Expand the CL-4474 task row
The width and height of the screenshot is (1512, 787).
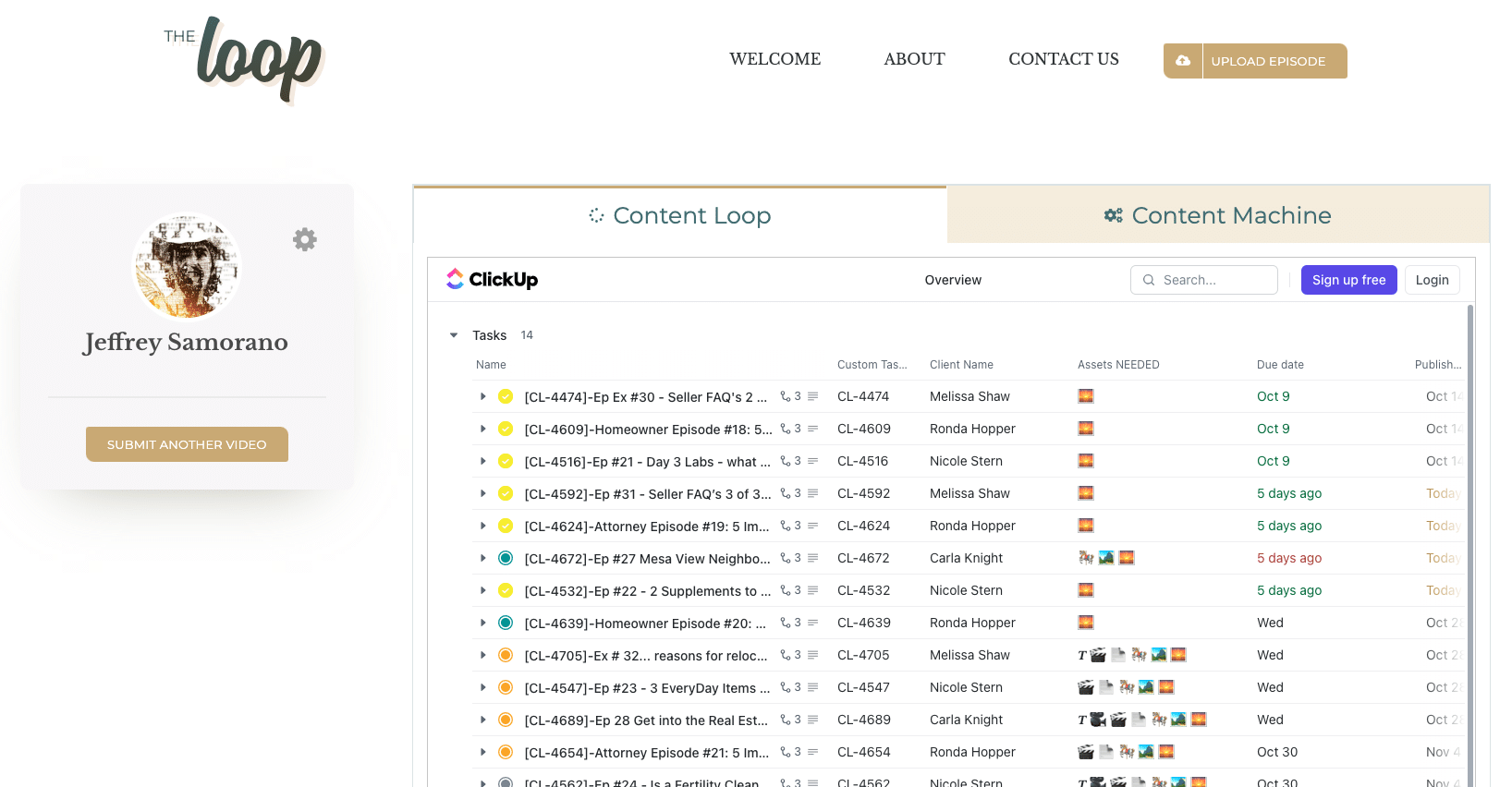tap(482, 396)
